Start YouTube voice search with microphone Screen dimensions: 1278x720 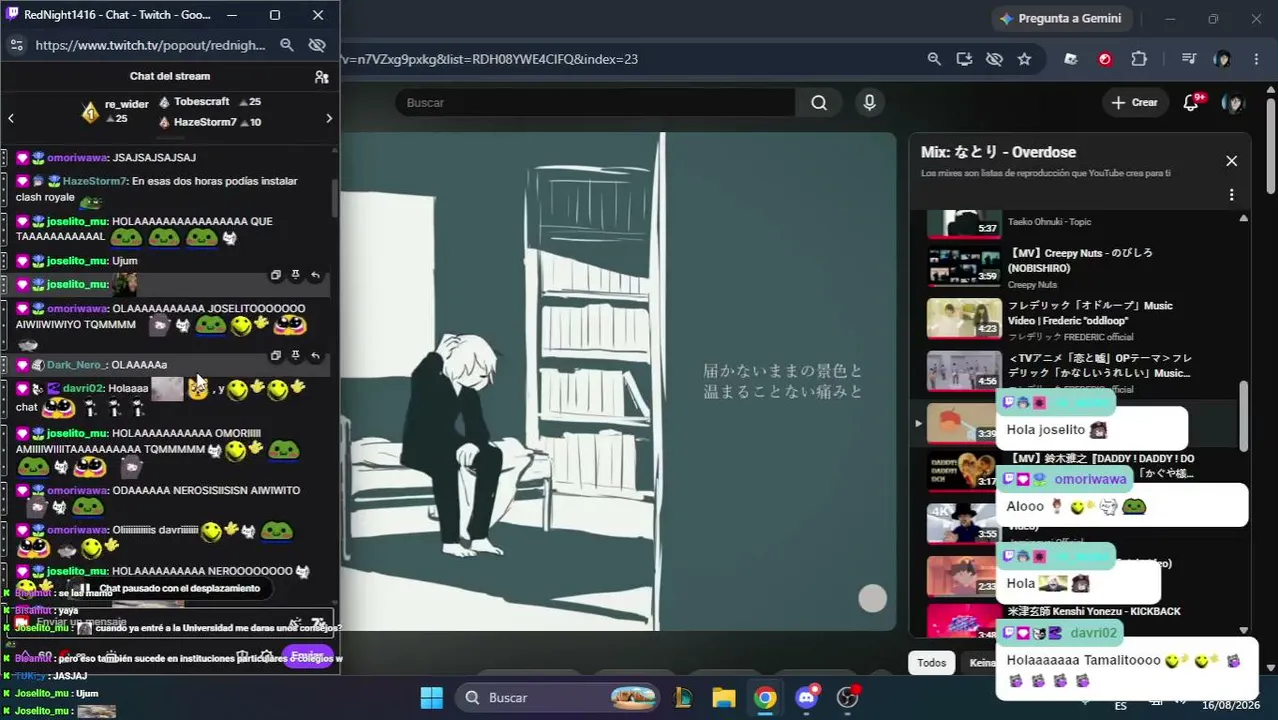[869, 102]
